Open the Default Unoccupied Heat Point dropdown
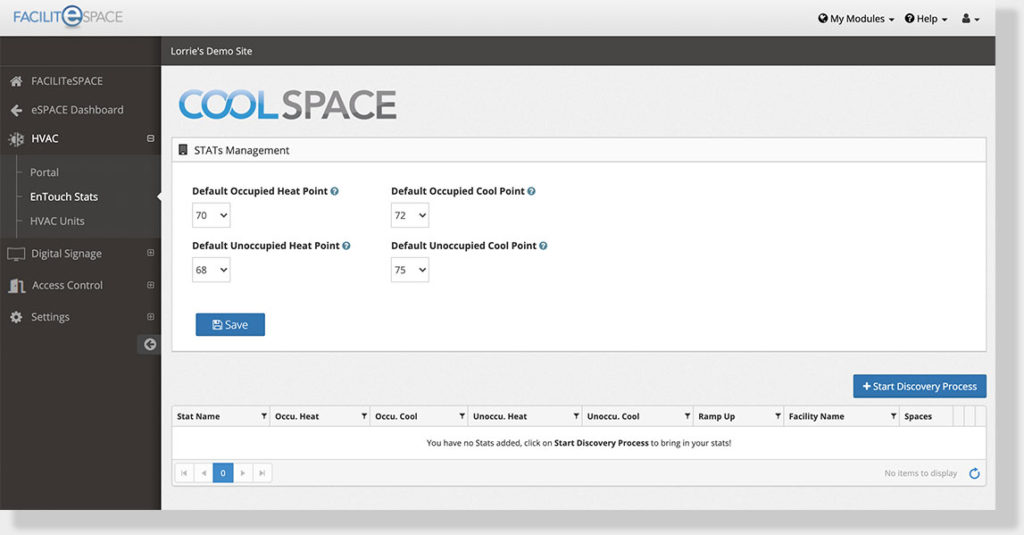The width and height of the screenshot is (1024, 535). point(211,270)
